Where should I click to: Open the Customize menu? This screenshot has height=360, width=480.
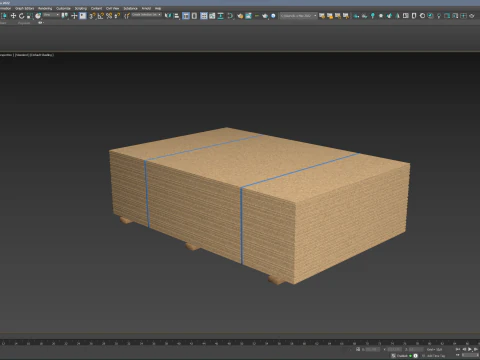tap(63, 8)
